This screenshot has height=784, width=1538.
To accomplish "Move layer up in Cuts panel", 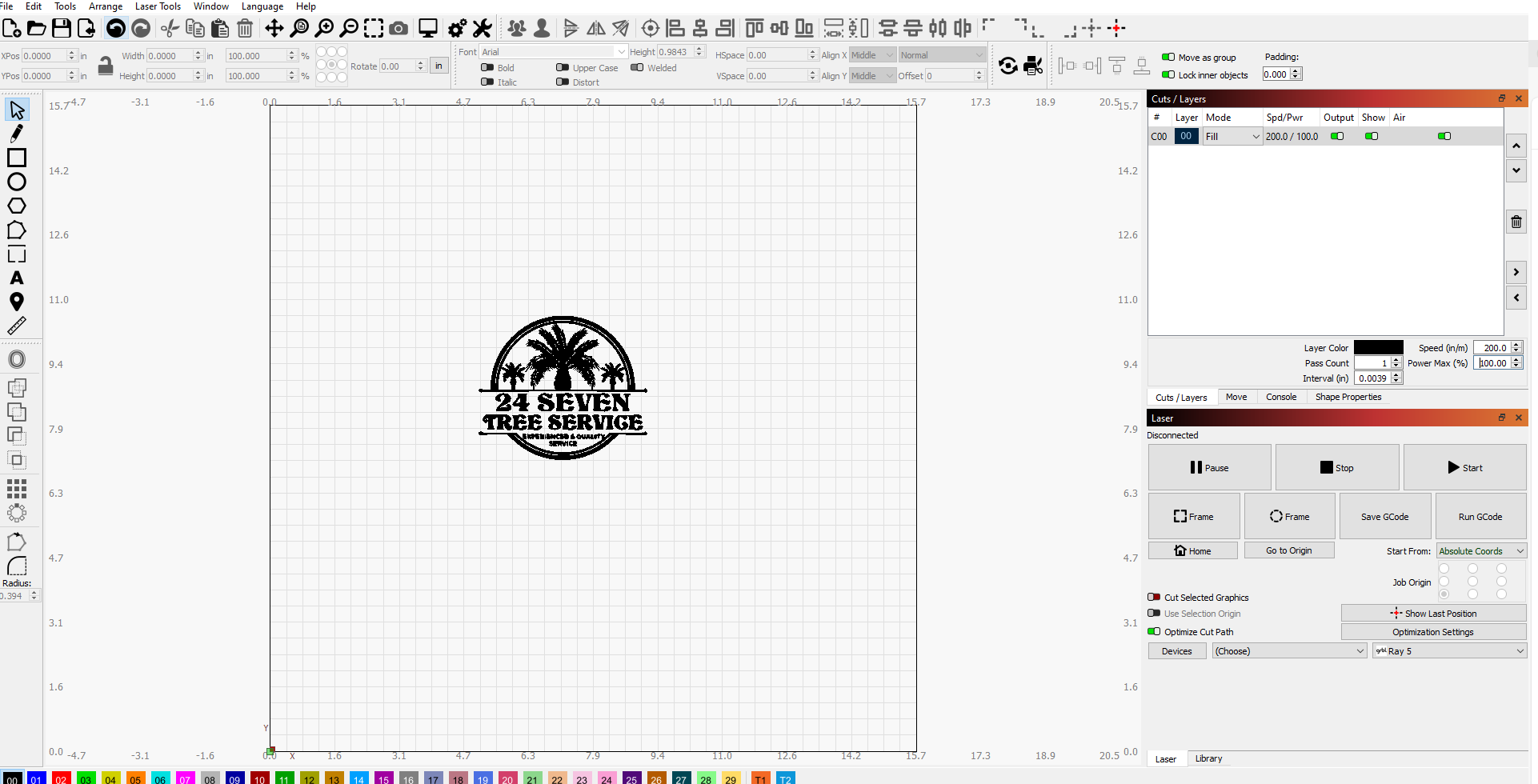I will point(1516,146).
